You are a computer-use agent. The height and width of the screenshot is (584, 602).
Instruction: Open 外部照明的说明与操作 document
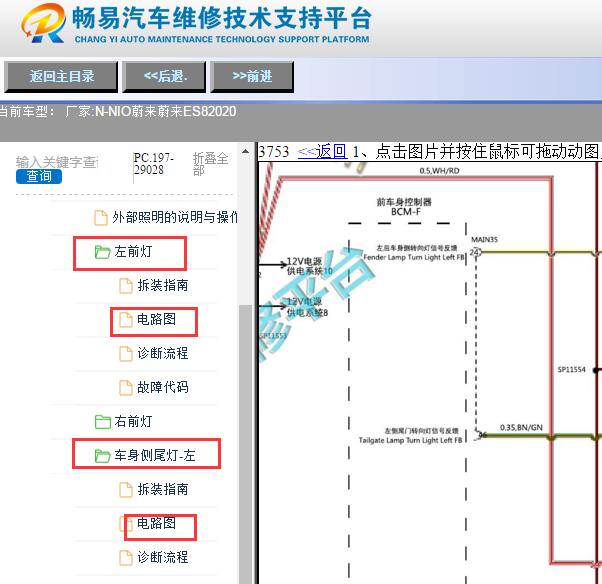(x=175, y=217)
